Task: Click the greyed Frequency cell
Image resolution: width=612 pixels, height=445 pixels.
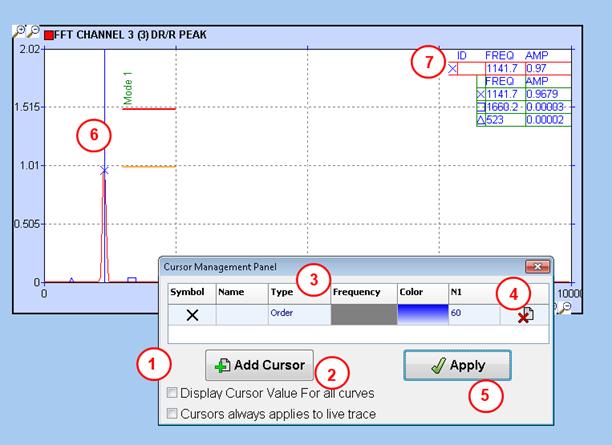Action: coord(364,315)
